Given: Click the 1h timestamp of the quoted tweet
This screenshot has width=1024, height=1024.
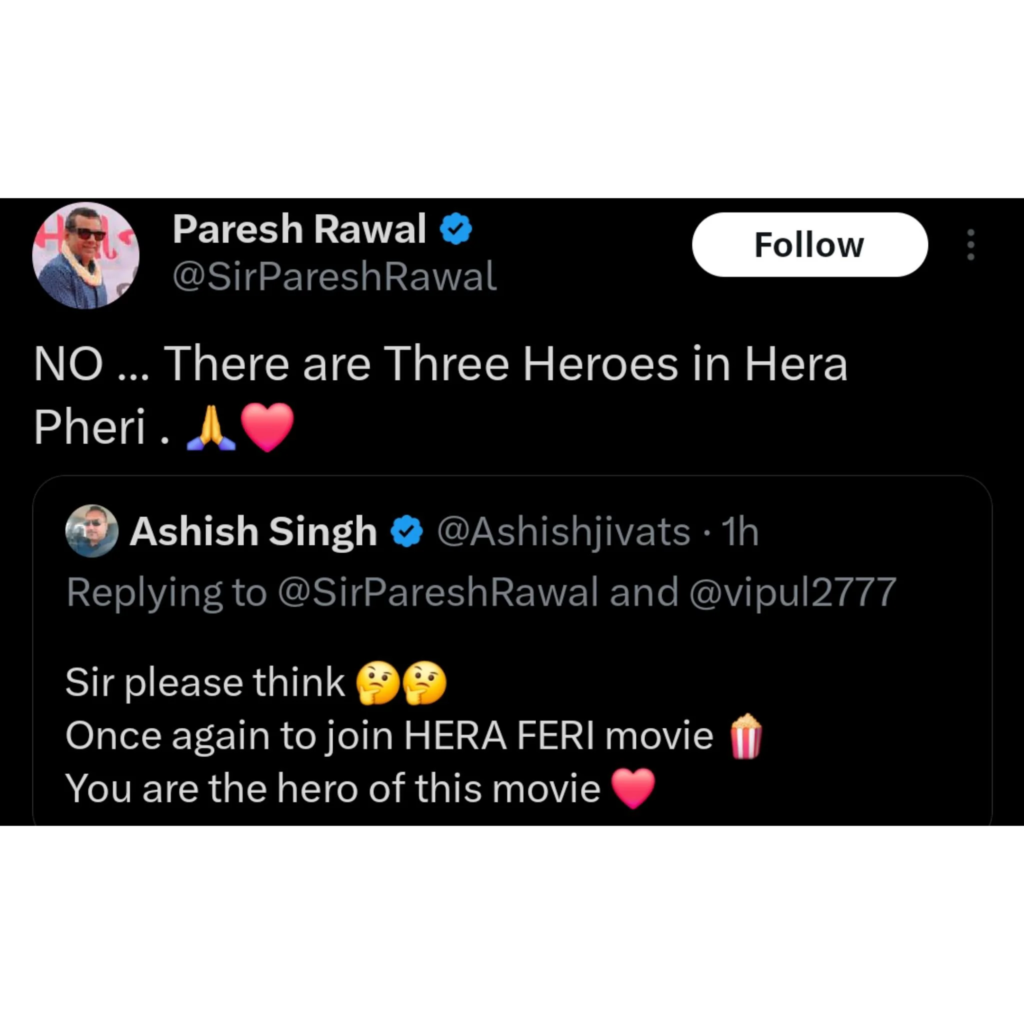Looking at the screenshot, I should tap(740, 532).
